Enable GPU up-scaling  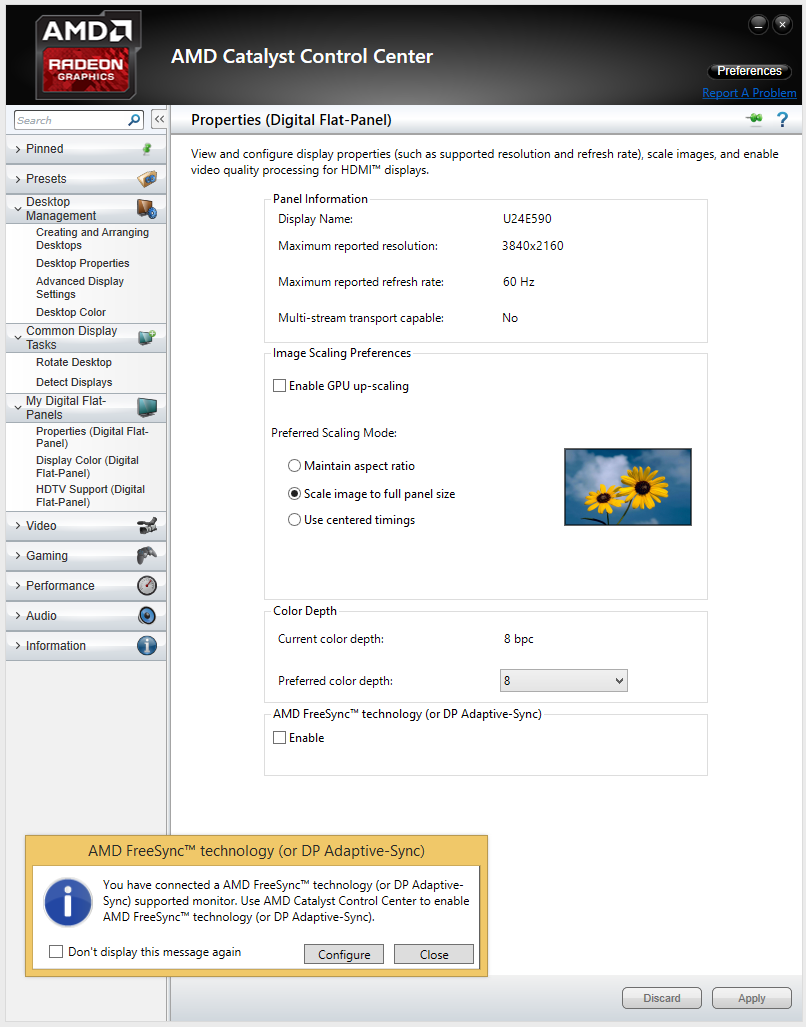(280, 385)
